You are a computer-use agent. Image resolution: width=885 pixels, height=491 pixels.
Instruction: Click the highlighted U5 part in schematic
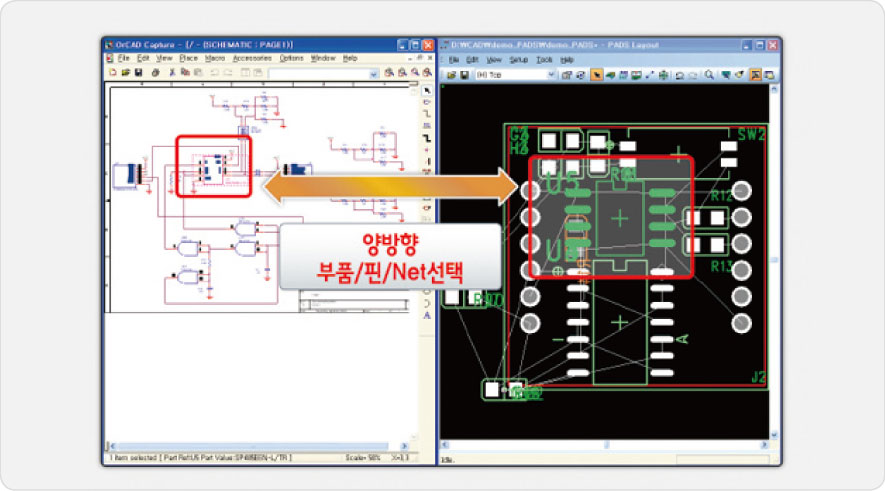tap(214, 167)
